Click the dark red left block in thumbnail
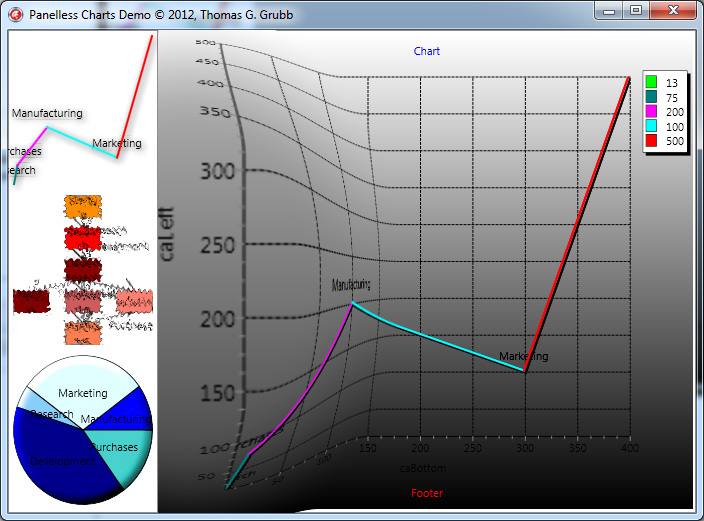704x521 pixels. [x=30, y=300]
